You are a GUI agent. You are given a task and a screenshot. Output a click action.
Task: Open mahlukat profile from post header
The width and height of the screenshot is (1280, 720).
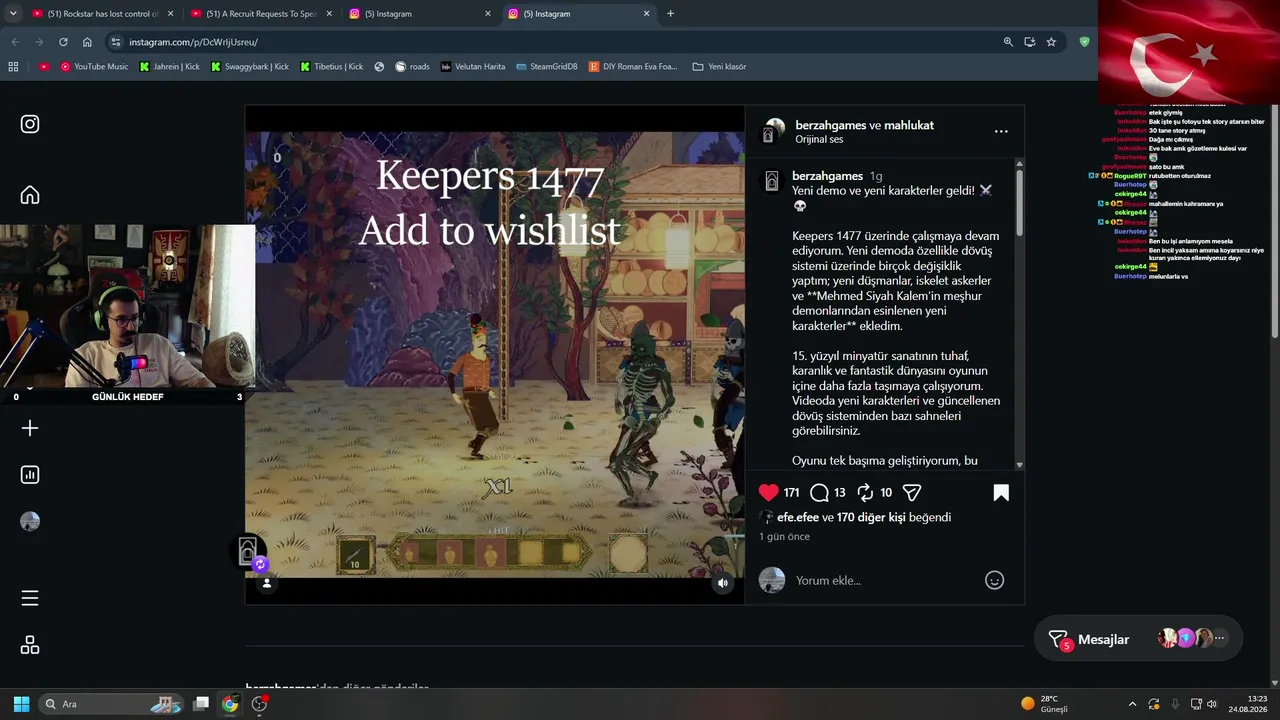coord(909,125)
